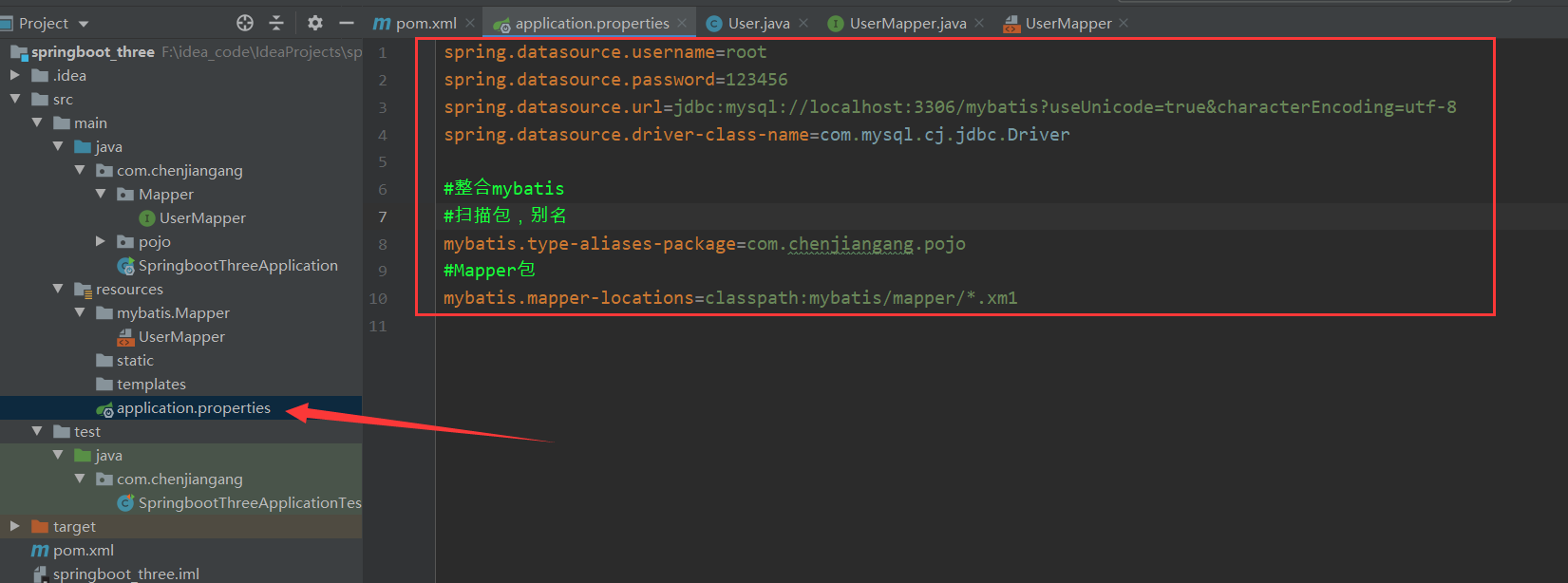Collapse the mybatis.Mapper folder arrow
Viewport: 1568px width, 583px height.
pyautogui.click(x=80, y=312)
